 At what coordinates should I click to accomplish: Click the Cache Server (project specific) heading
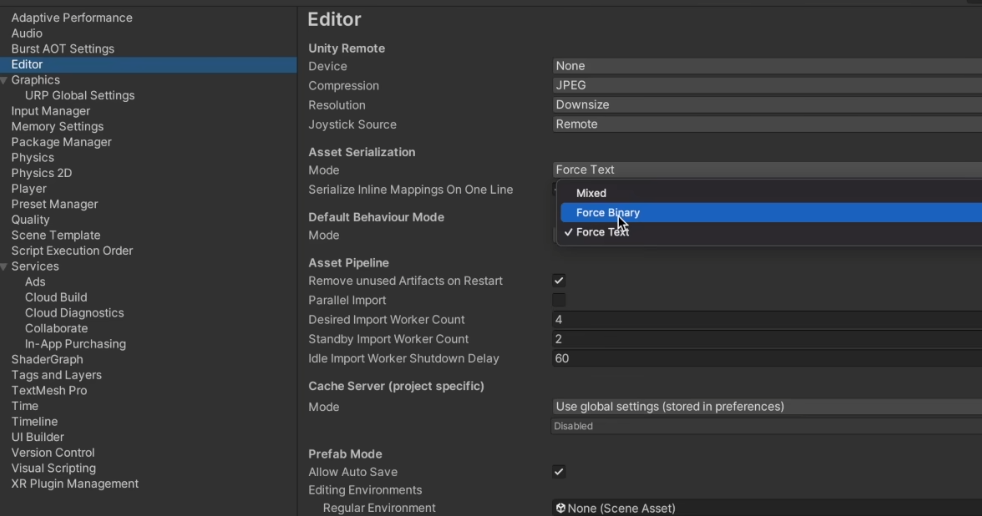(x=396, y=386)
